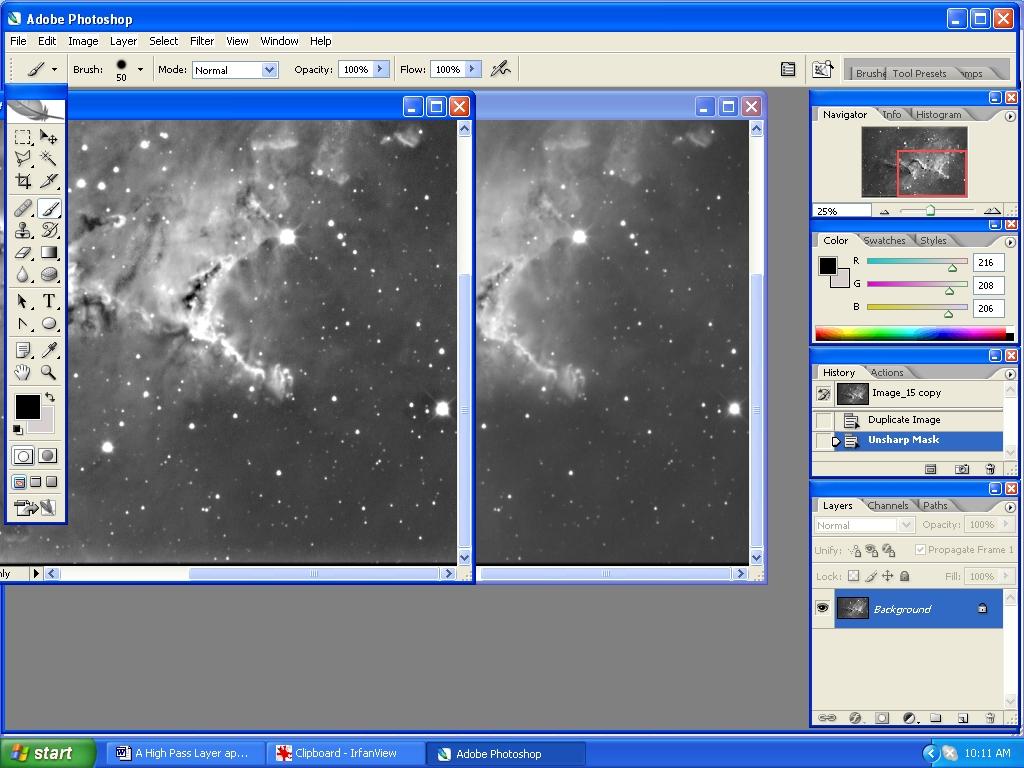Select the Healing Brush tool
The image size is (1024, 768).
pyautogui.click(x=23, y=208)
